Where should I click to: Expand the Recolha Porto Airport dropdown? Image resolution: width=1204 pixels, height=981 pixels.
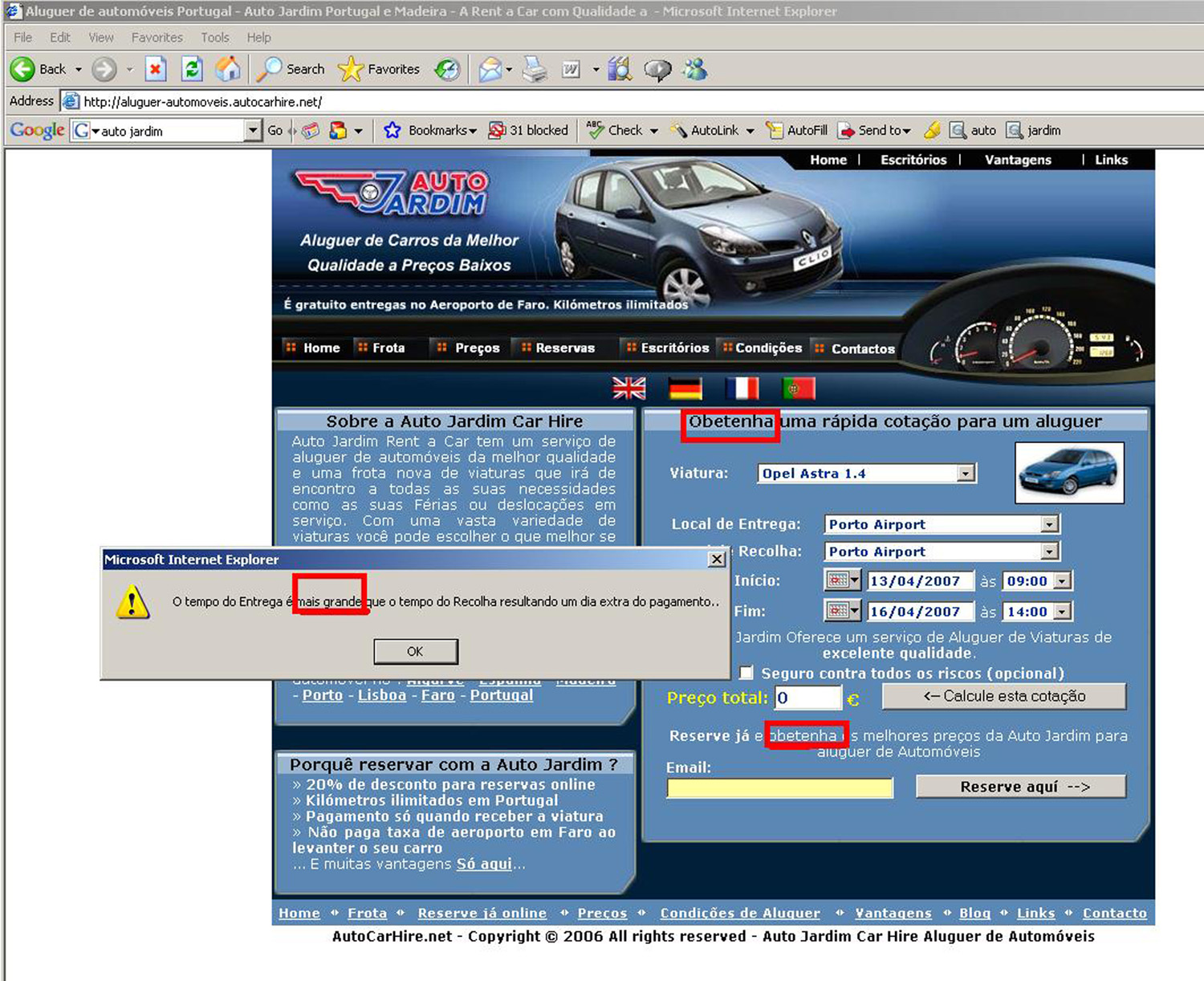(1049, 552)
